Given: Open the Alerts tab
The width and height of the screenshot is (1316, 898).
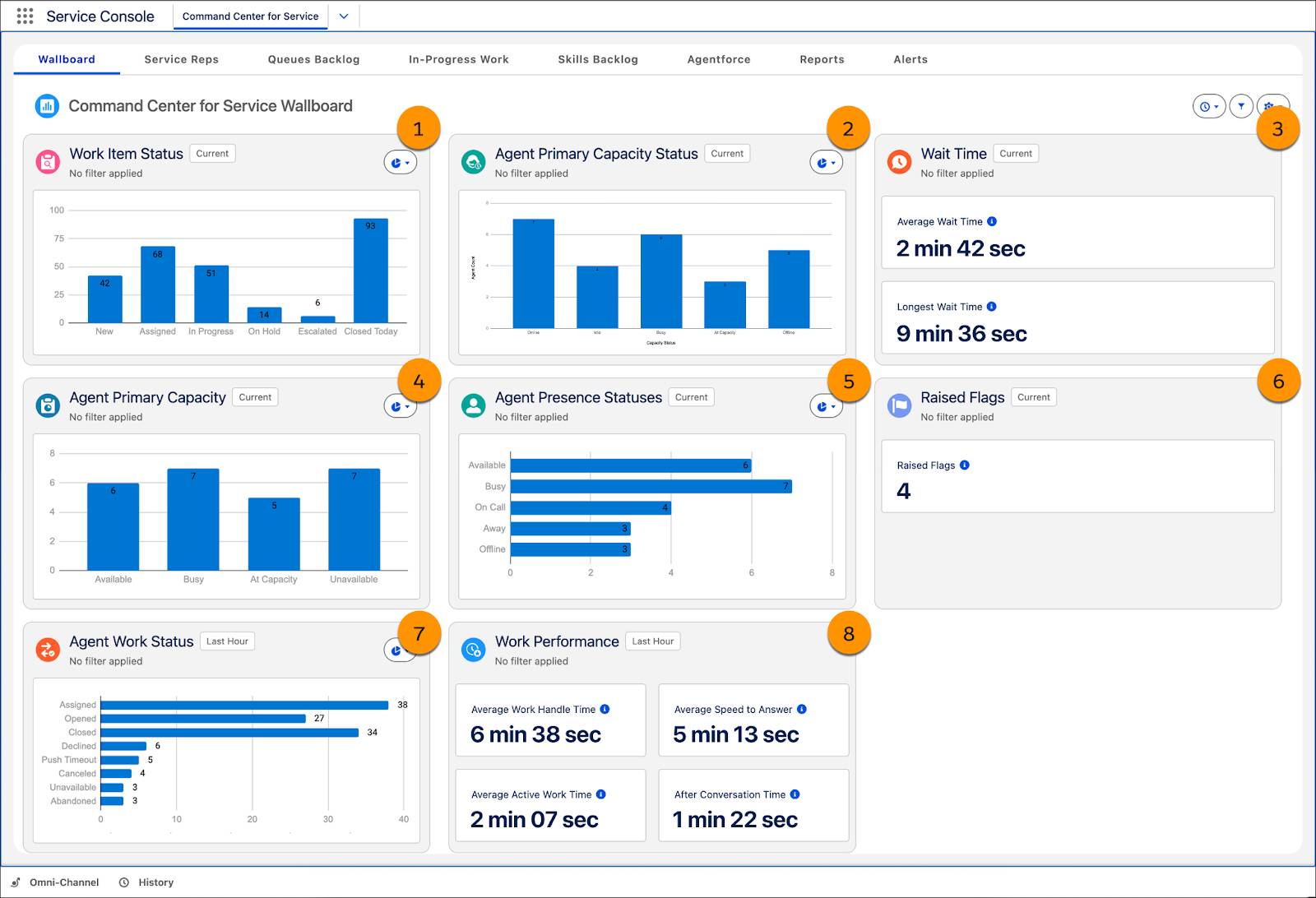Looking at the screenshot, I should 911,59.
